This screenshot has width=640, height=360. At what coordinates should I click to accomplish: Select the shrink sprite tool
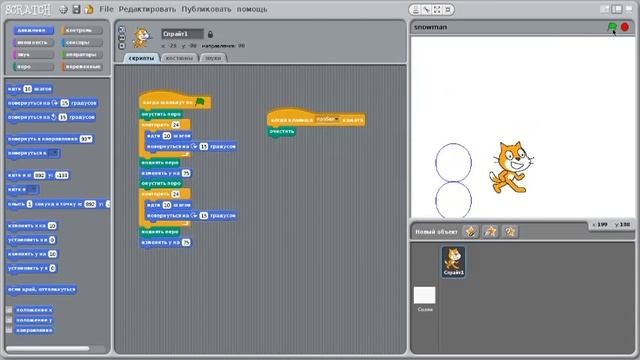[448, 10]
